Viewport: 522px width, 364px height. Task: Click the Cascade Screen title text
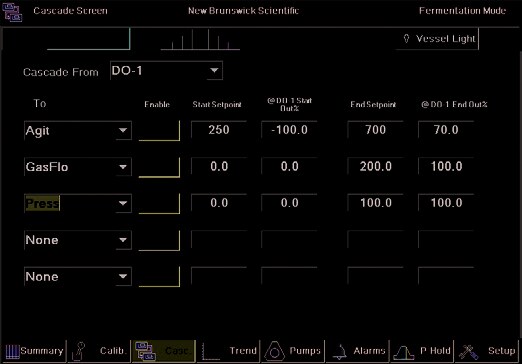[x=70, y=11]
